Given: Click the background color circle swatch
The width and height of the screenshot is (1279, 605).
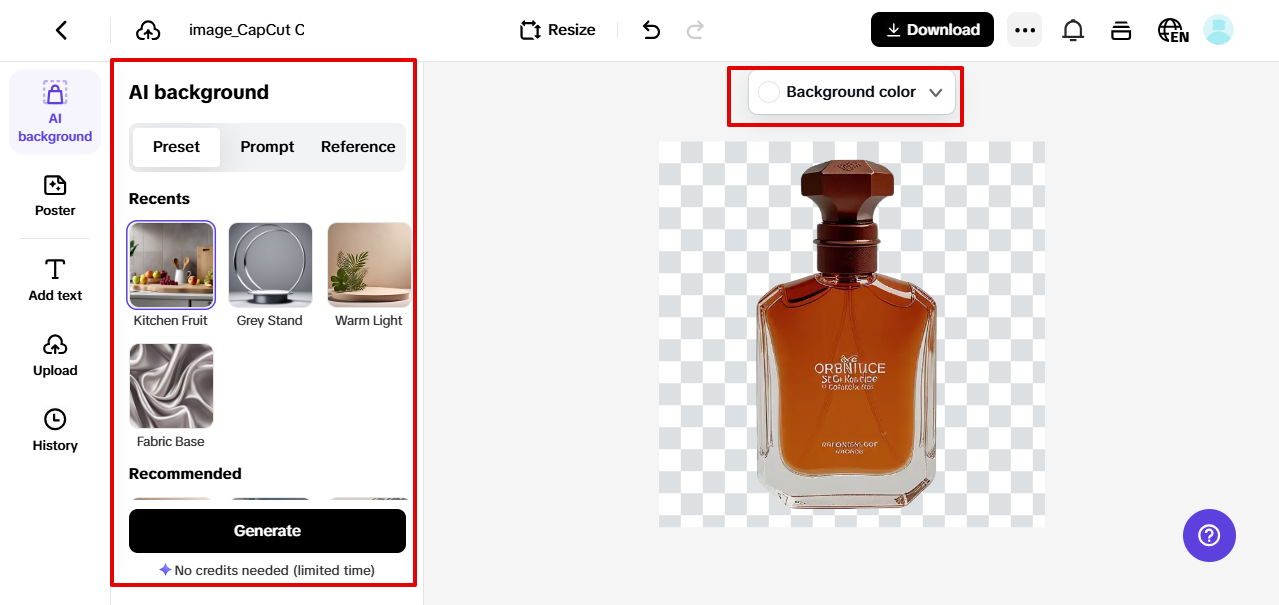Looking at the screenshot, I should click(x=768, y=92).
